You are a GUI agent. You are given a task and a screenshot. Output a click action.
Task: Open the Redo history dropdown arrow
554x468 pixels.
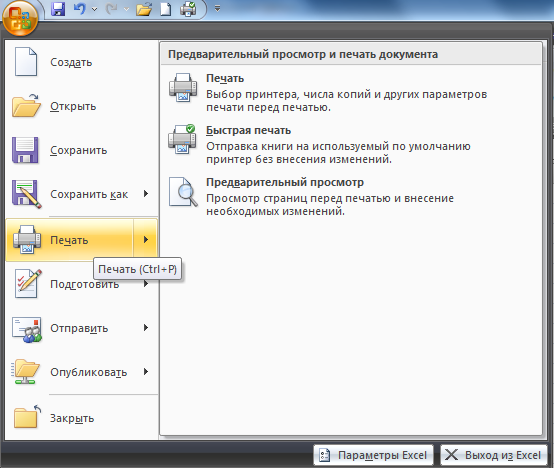(x=126, y=9)
